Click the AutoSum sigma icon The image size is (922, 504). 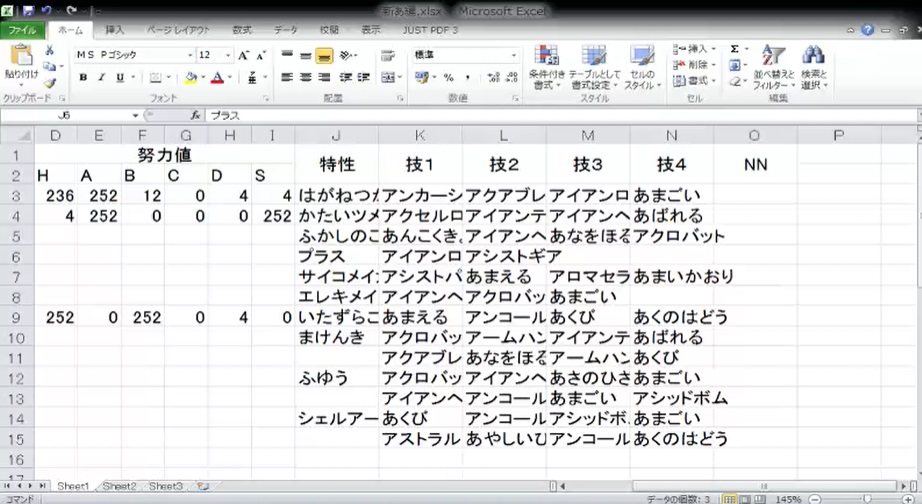(734, 49)
